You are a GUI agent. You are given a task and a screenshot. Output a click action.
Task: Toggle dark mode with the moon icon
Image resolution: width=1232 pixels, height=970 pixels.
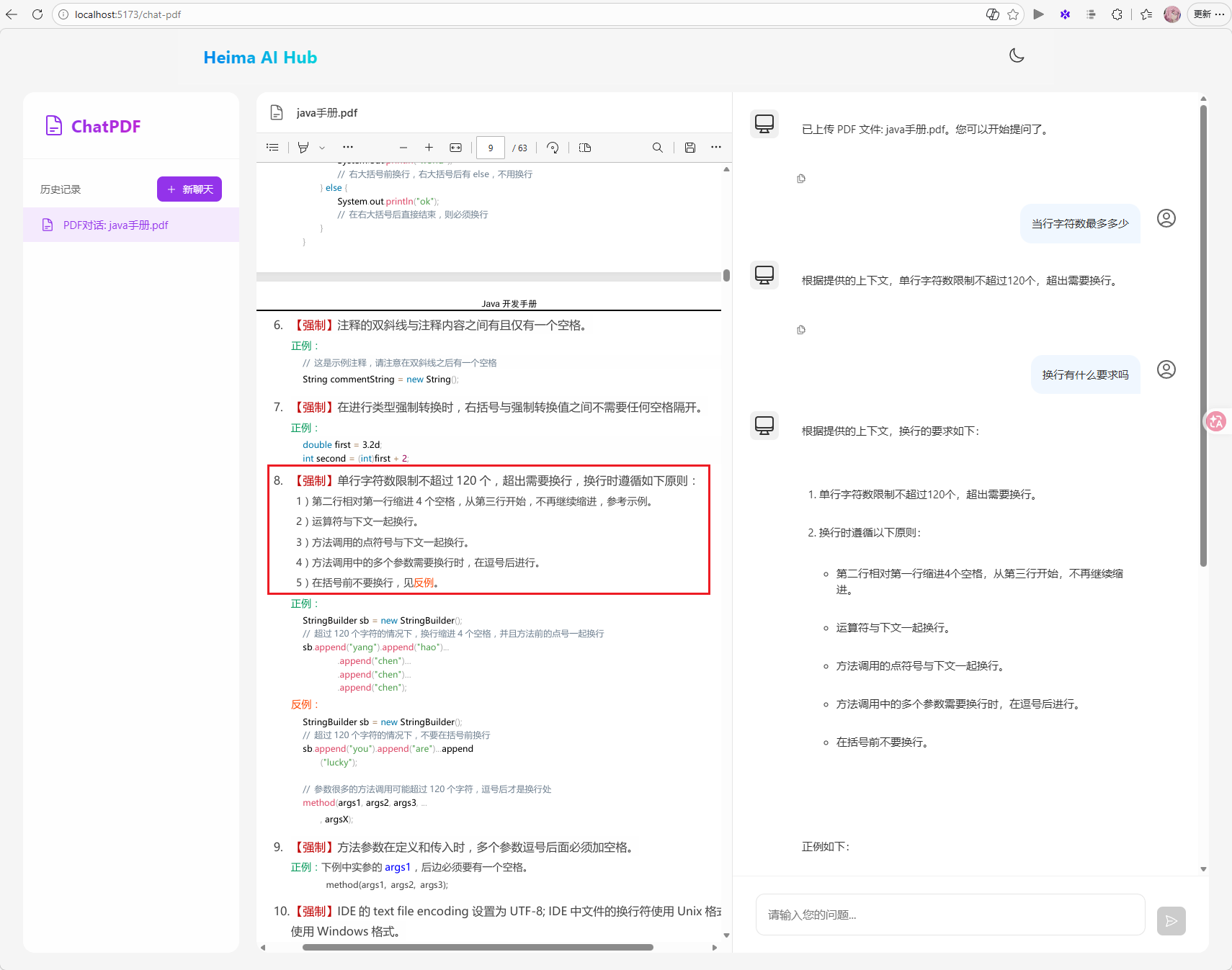click(1017, 55)
